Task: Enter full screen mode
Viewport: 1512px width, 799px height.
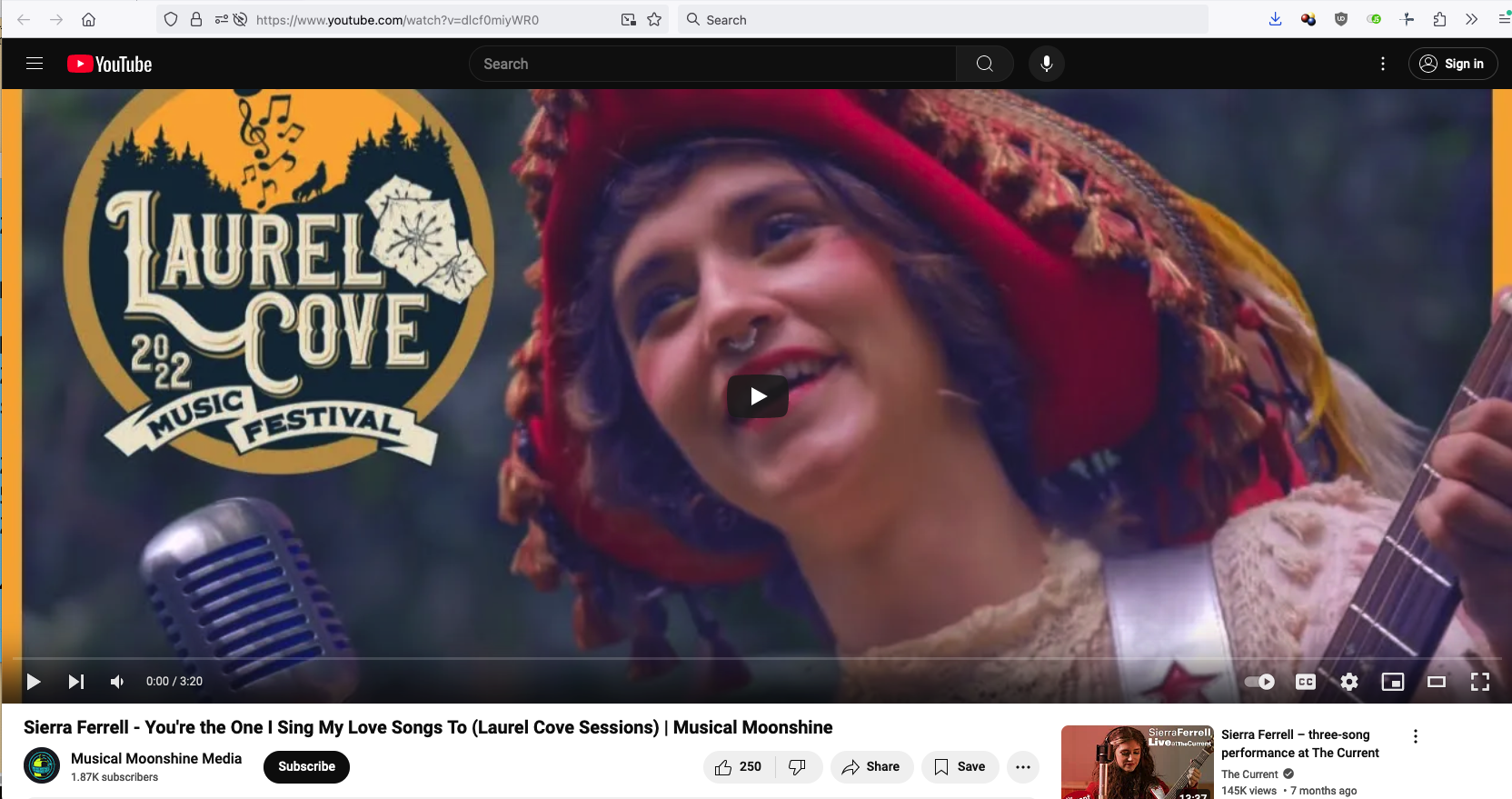Action: (x=1480, y=682)
